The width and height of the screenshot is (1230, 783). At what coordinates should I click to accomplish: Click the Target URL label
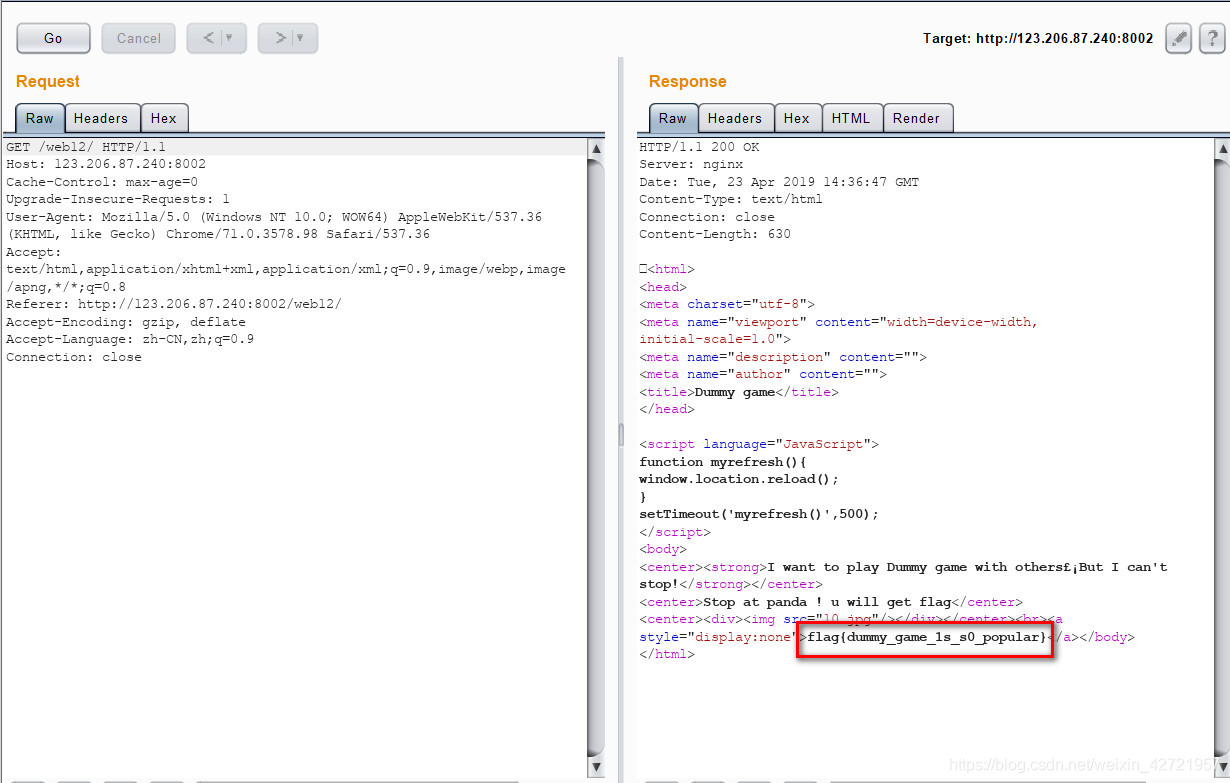tap(1037, 38)
